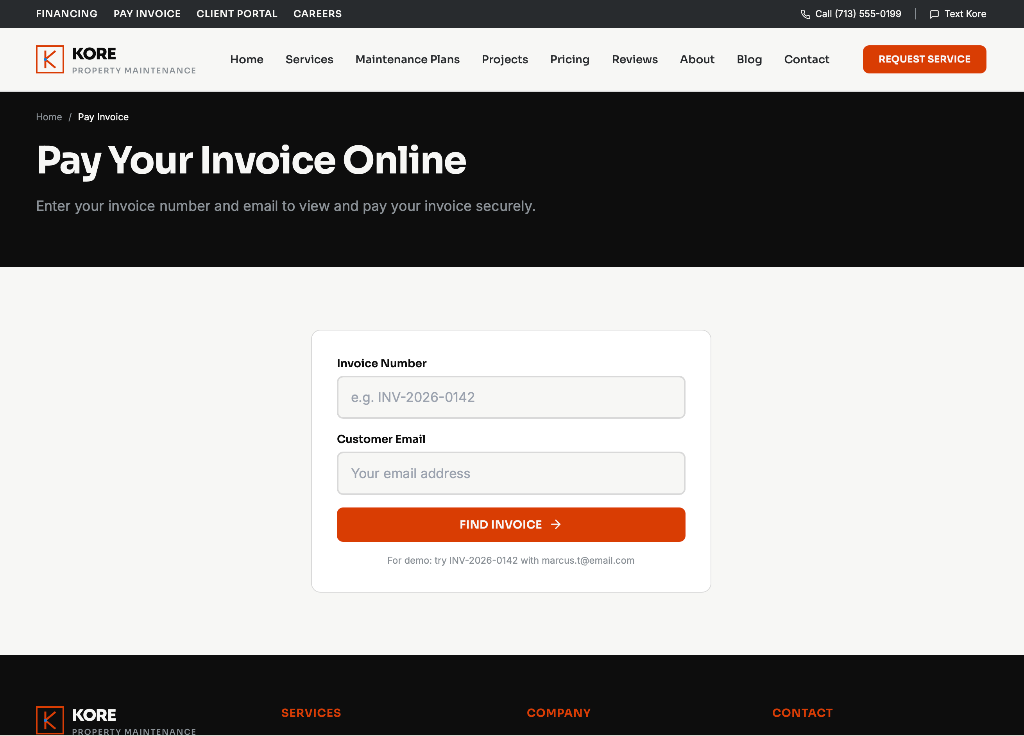This screenshot has width=1024, height=736.
Task: Click the KORE wordmark in the header
Action: click(x=94, y=54)
